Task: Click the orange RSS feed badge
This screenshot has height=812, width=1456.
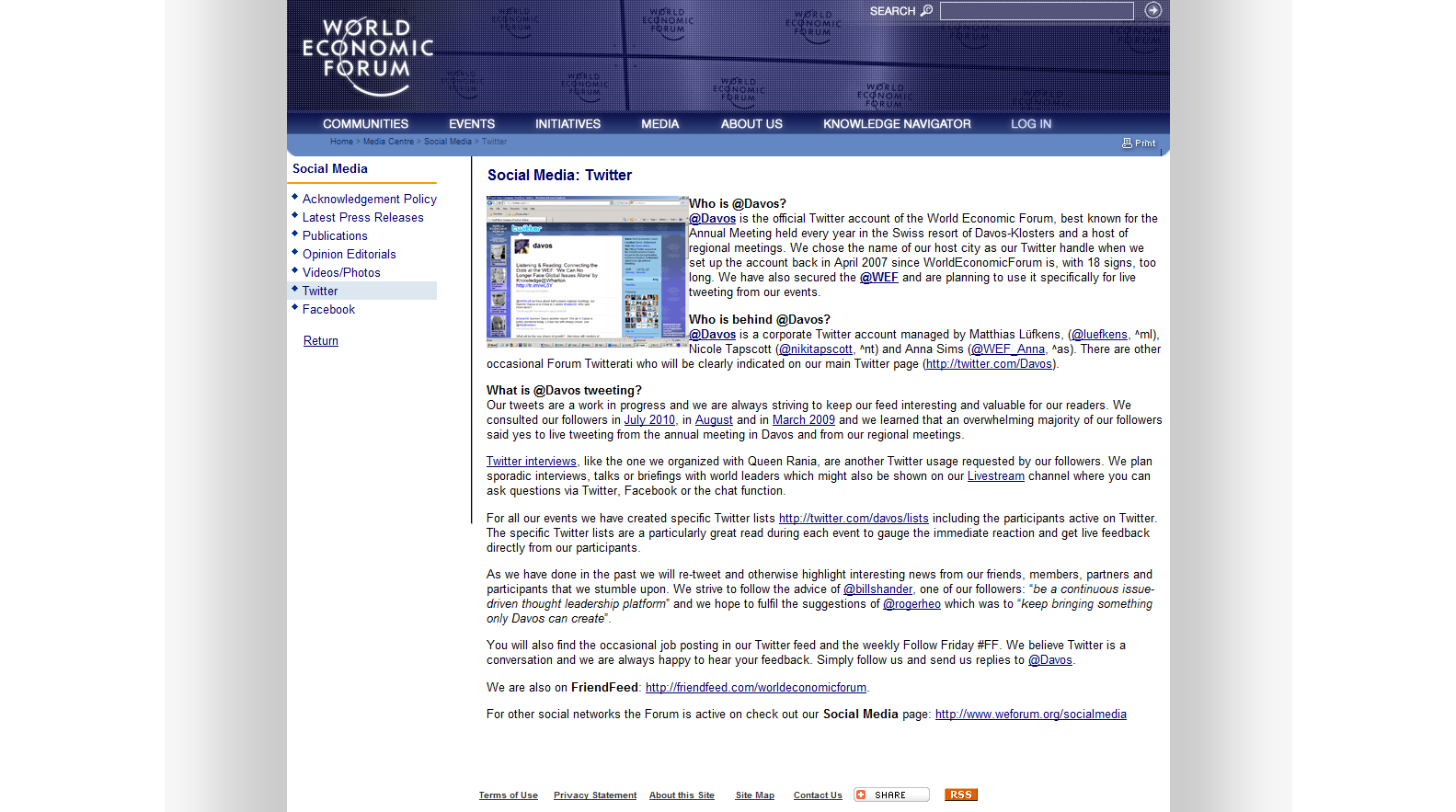Action: tap(960, 795)
